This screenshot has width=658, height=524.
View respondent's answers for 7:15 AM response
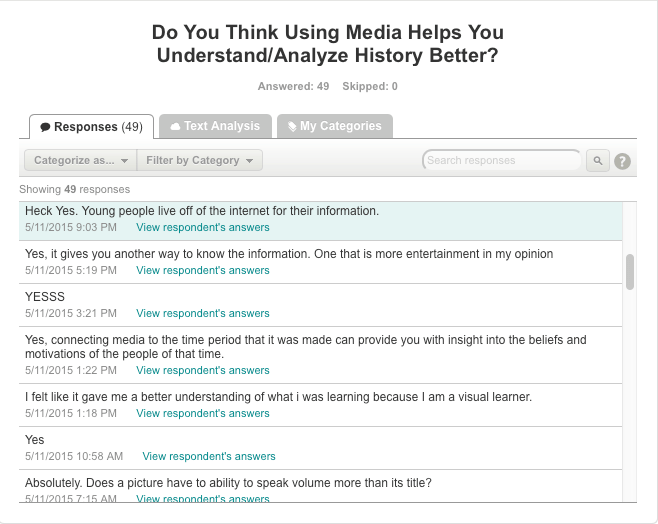pos(203,498)
